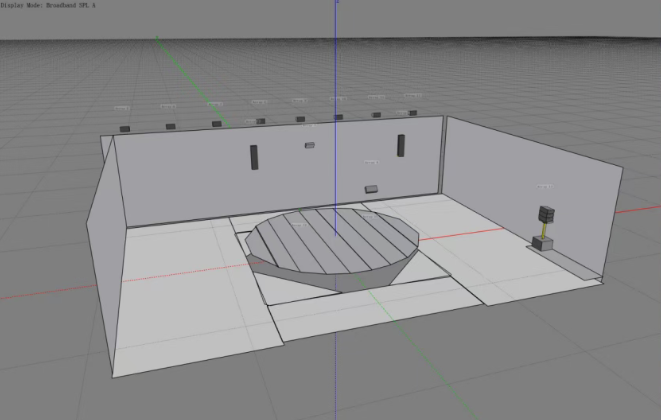This screenshot has height=420, width=661.
Task: Select the narrow floor strip along right wall
Action: 572,262
